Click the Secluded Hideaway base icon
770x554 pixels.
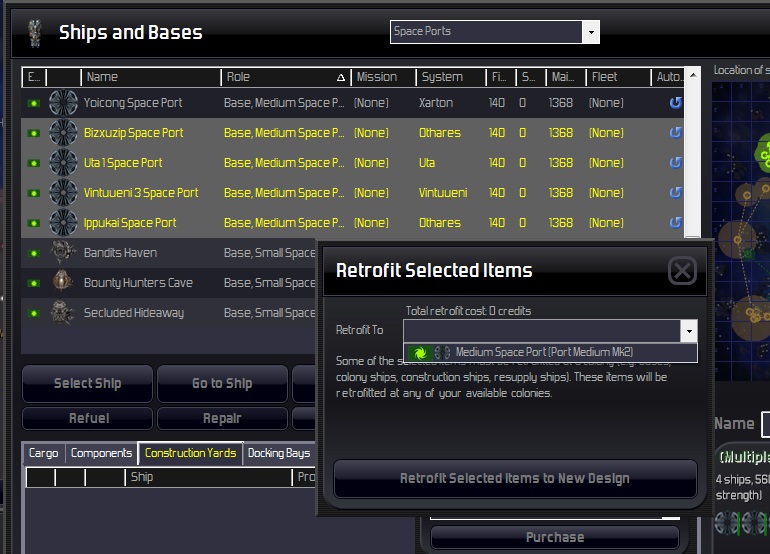62,312
